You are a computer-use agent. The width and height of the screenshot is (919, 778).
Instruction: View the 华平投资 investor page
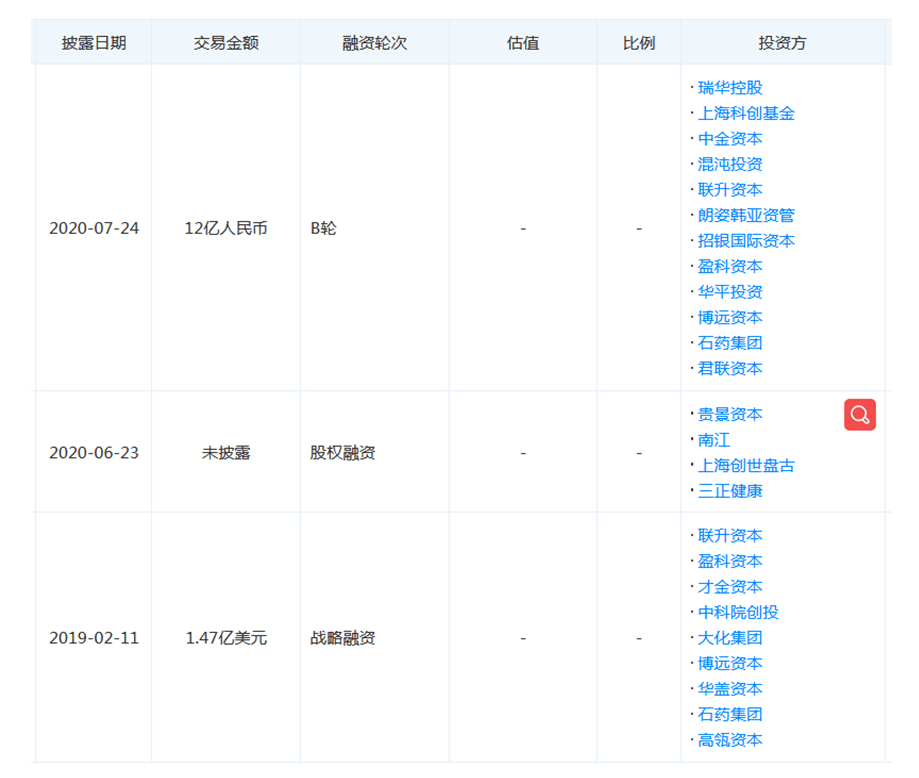pos(730,292)
